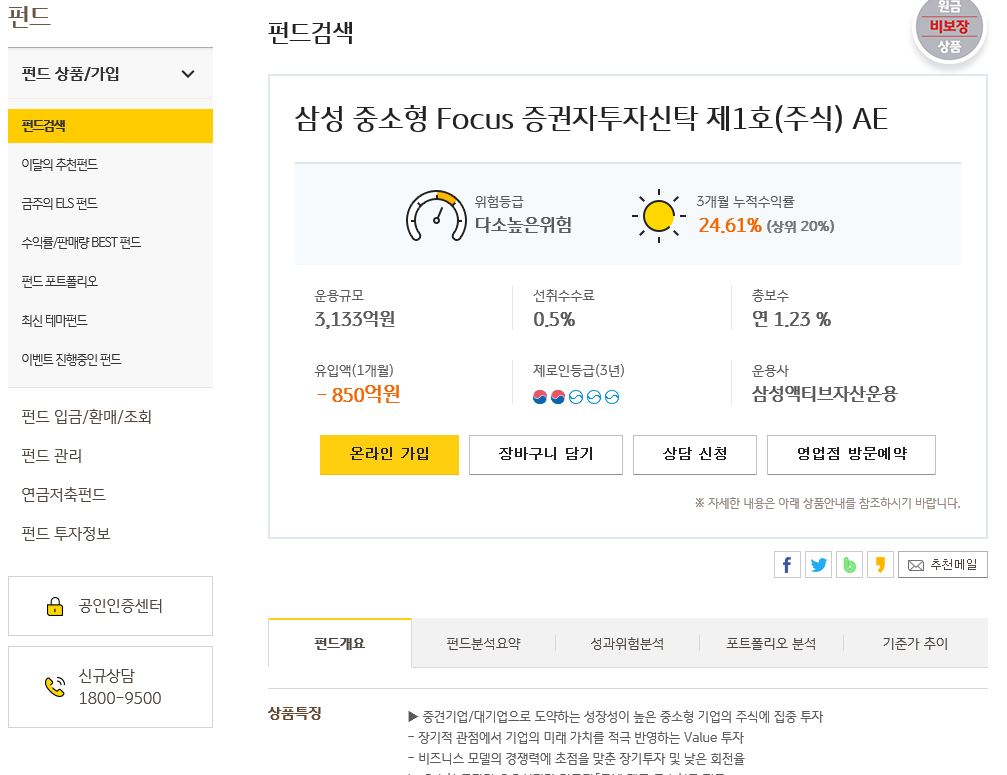Click the 다소높은위험 risk label
This screenshot has height=775, width=1007.
point(523,225)
